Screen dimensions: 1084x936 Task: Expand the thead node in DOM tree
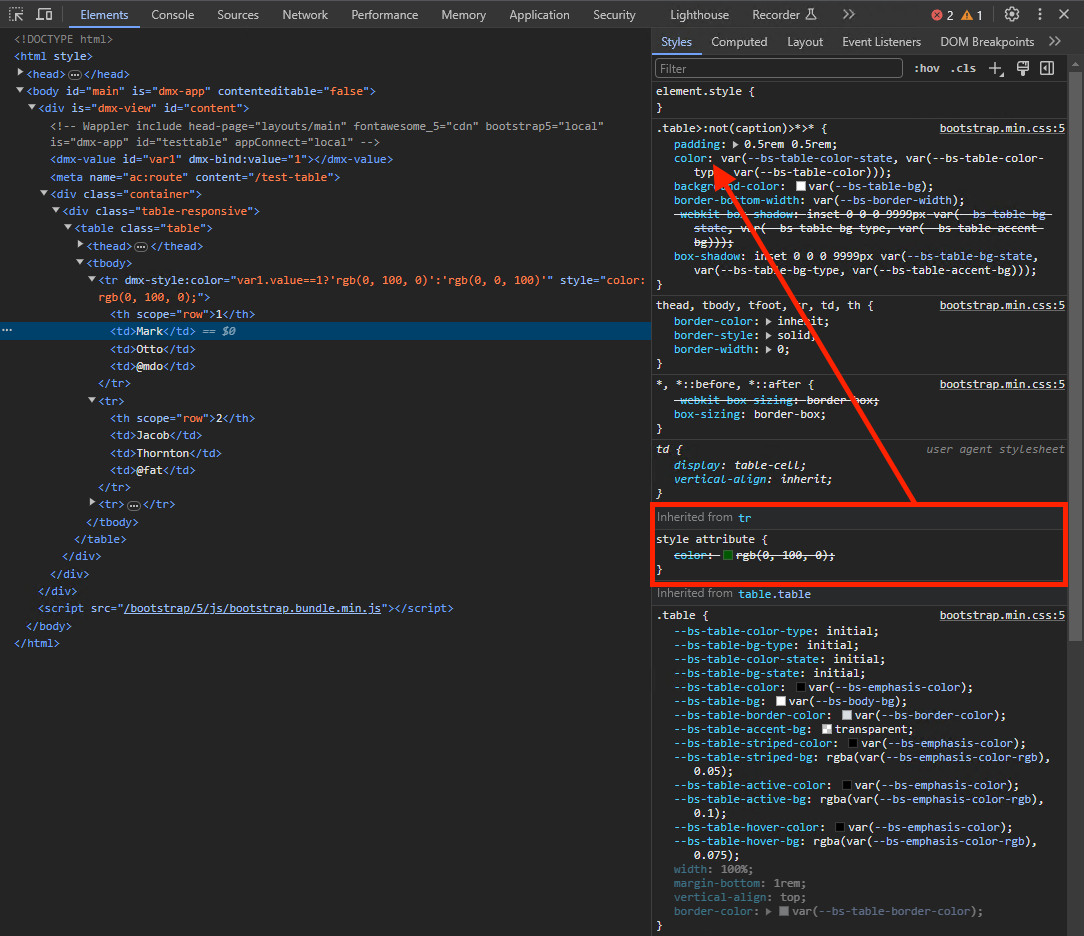(x=82, y=245)
